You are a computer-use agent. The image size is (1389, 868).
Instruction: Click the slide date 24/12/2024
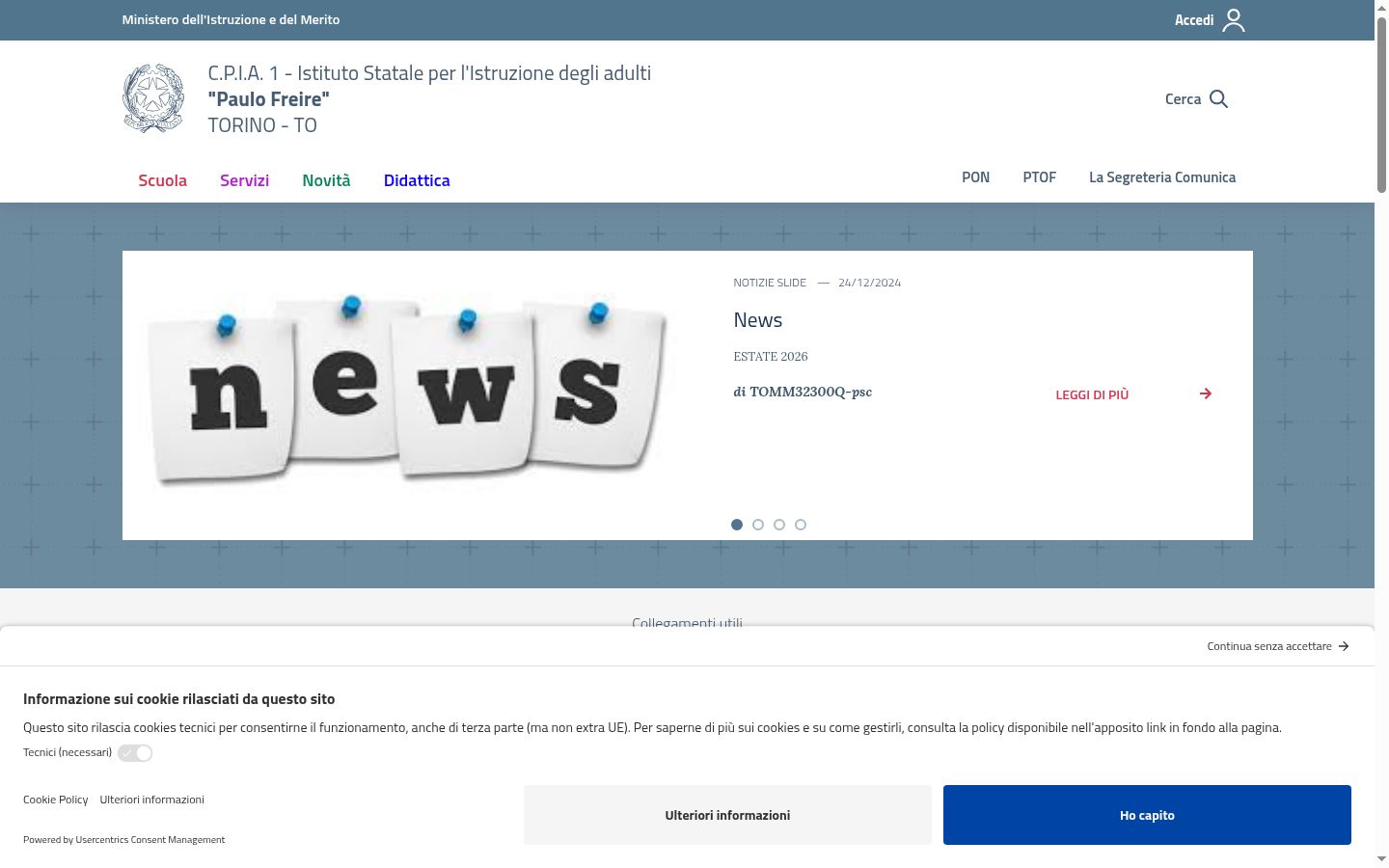[x=870, y=283]
